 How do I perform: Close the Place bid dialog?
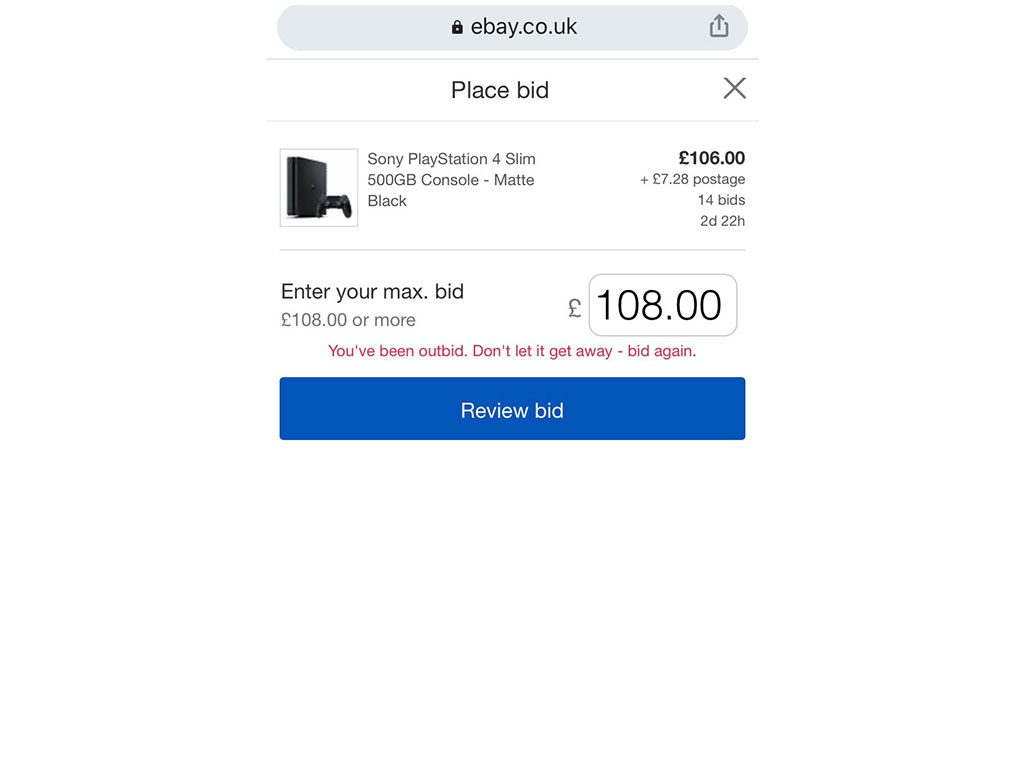tap(735, 88)
